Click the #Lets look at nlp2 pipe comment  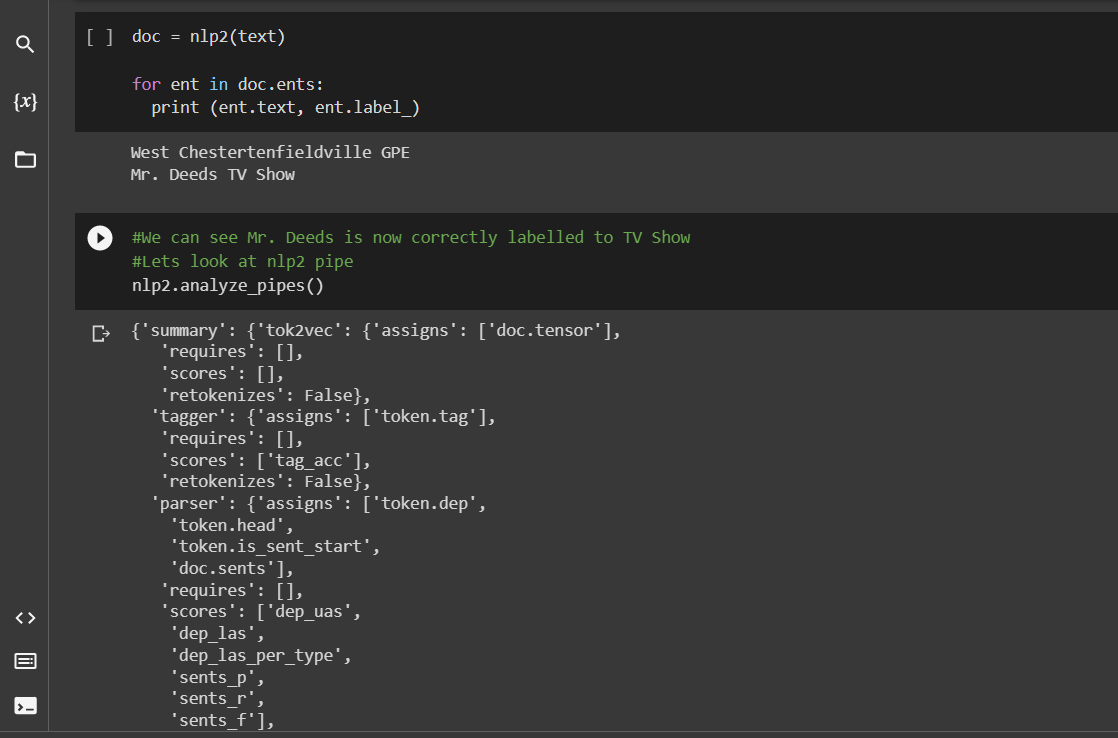click(x=242, y=262)
